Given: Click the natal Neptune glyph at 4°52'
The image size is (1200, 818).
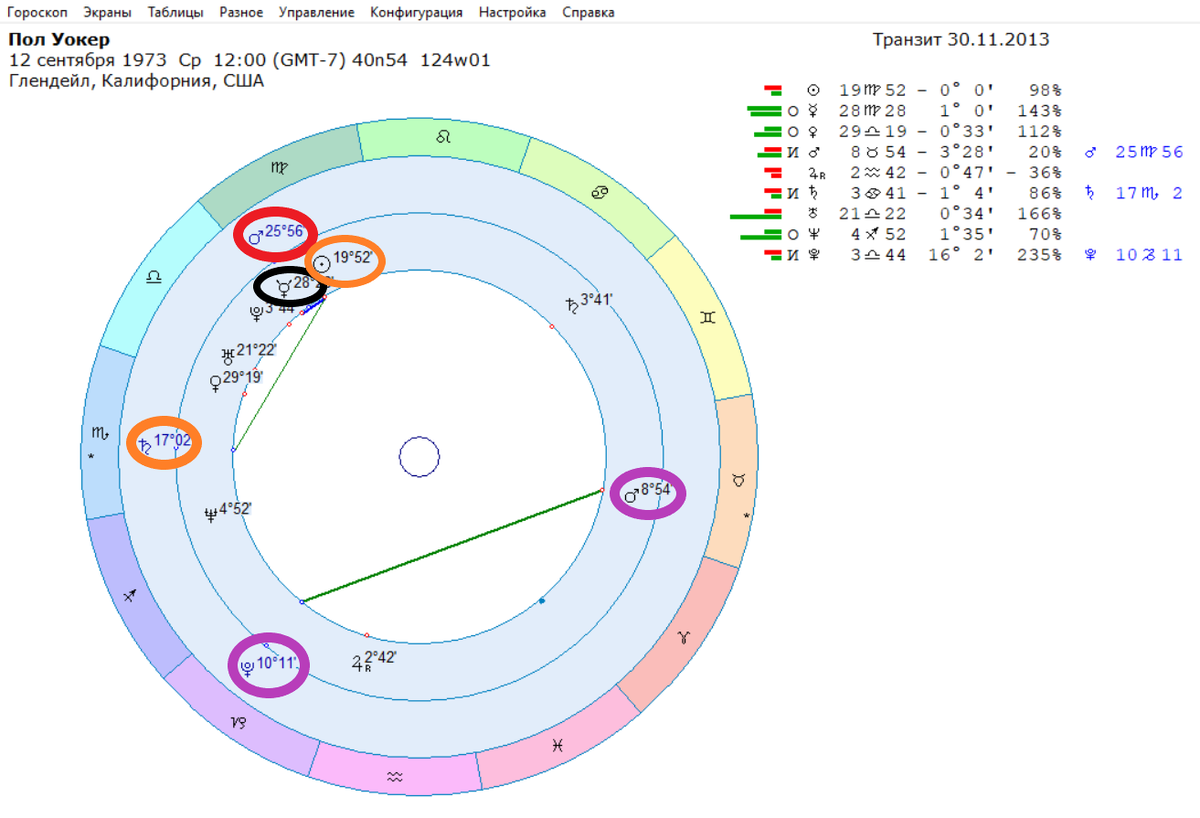Looking at the screenshot, I should point(211,514).
